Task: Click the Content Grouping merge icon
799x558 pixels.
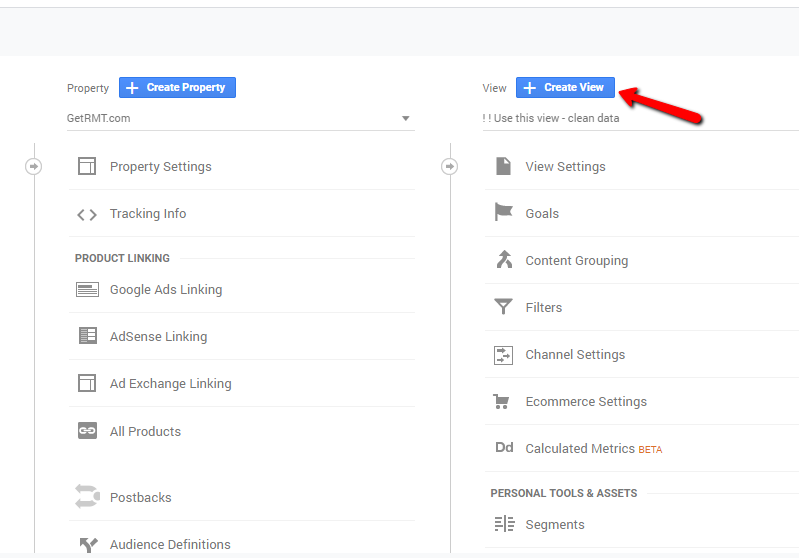Action: click(504, 259)
